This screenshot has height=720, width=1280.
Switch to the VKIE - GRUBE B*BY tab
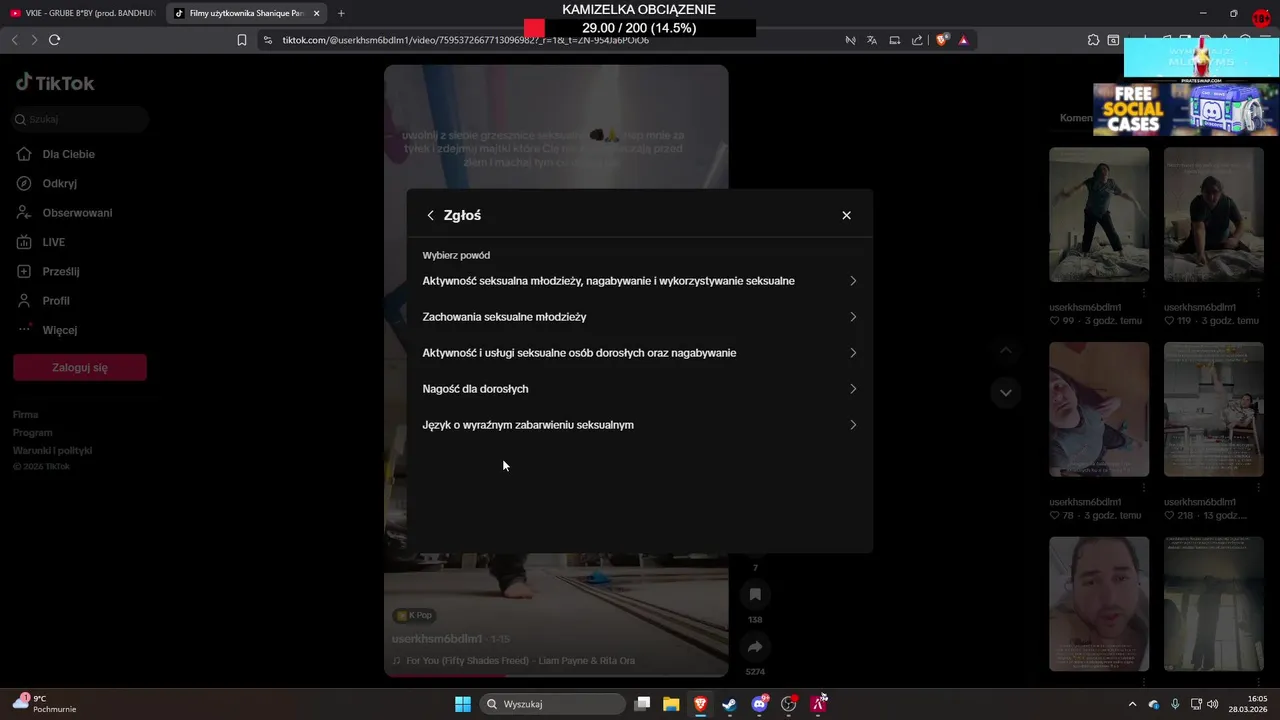click(82, 13)
